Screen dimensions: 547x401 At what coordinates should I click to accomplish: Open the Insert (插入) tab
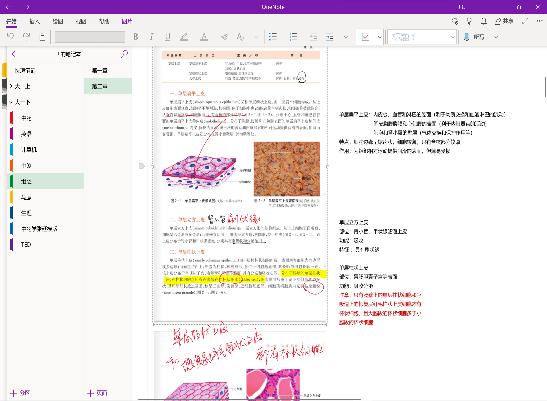(x=34, y=21)
